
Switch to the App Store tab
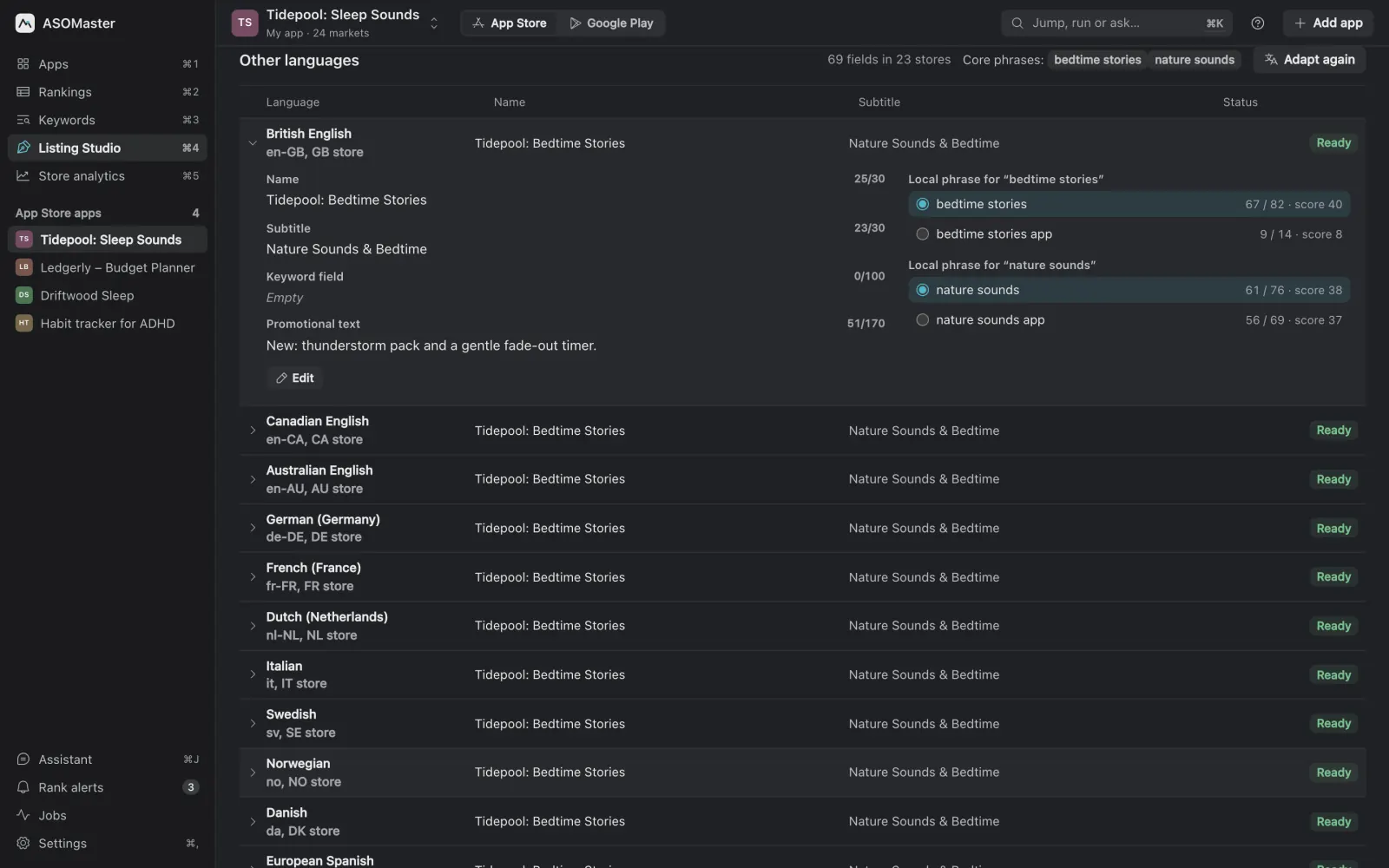(510, 23)
